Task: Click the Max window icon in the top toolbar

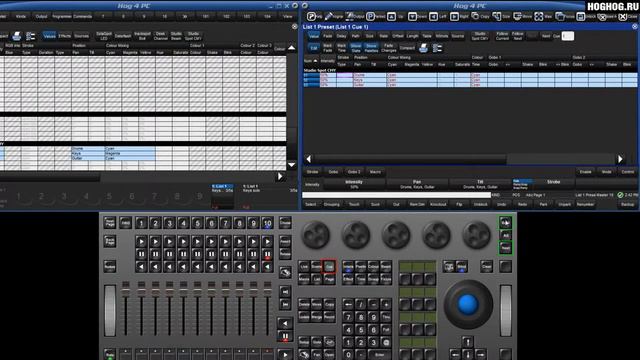Action: pos(539,16)
